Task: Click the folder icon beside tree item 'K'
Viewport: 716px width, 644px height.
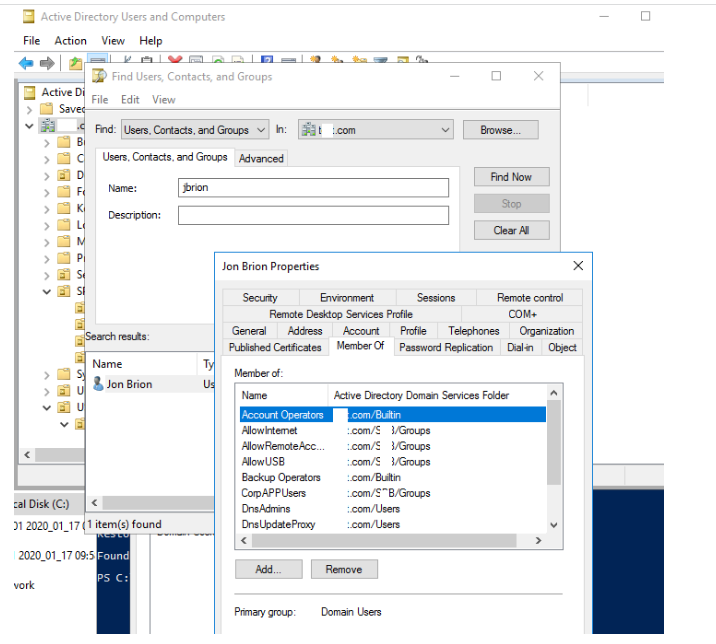Action: click(64, 208)
